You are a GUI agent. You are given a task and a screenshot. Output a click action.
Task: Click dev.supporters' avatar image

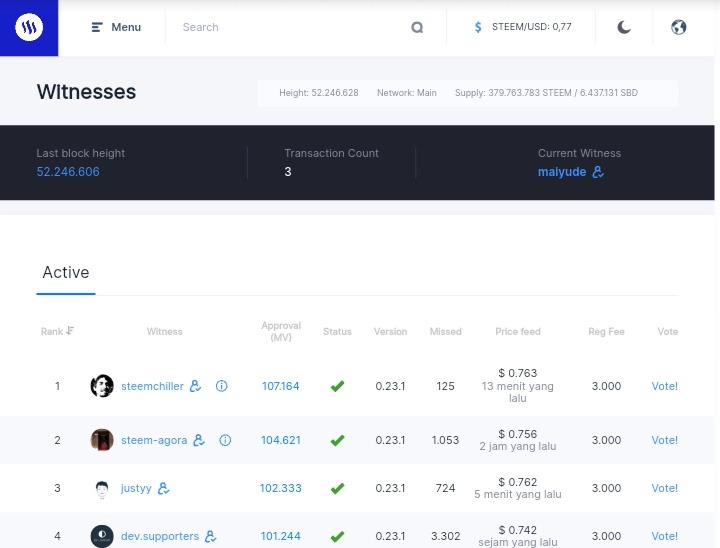click(x=102, y=536)
